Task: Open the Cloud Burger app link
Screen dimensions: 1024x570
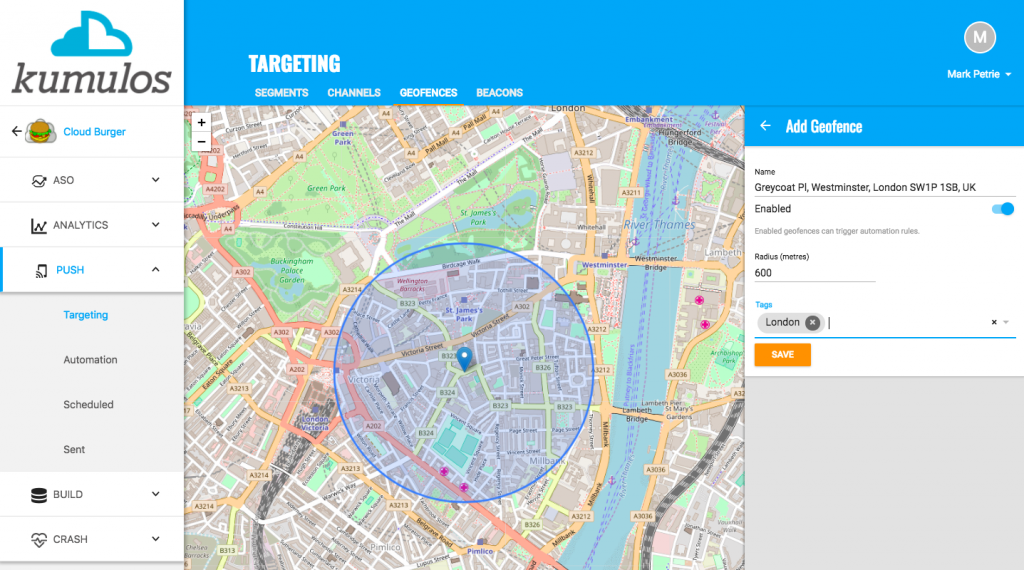Action: click(94, 132)
